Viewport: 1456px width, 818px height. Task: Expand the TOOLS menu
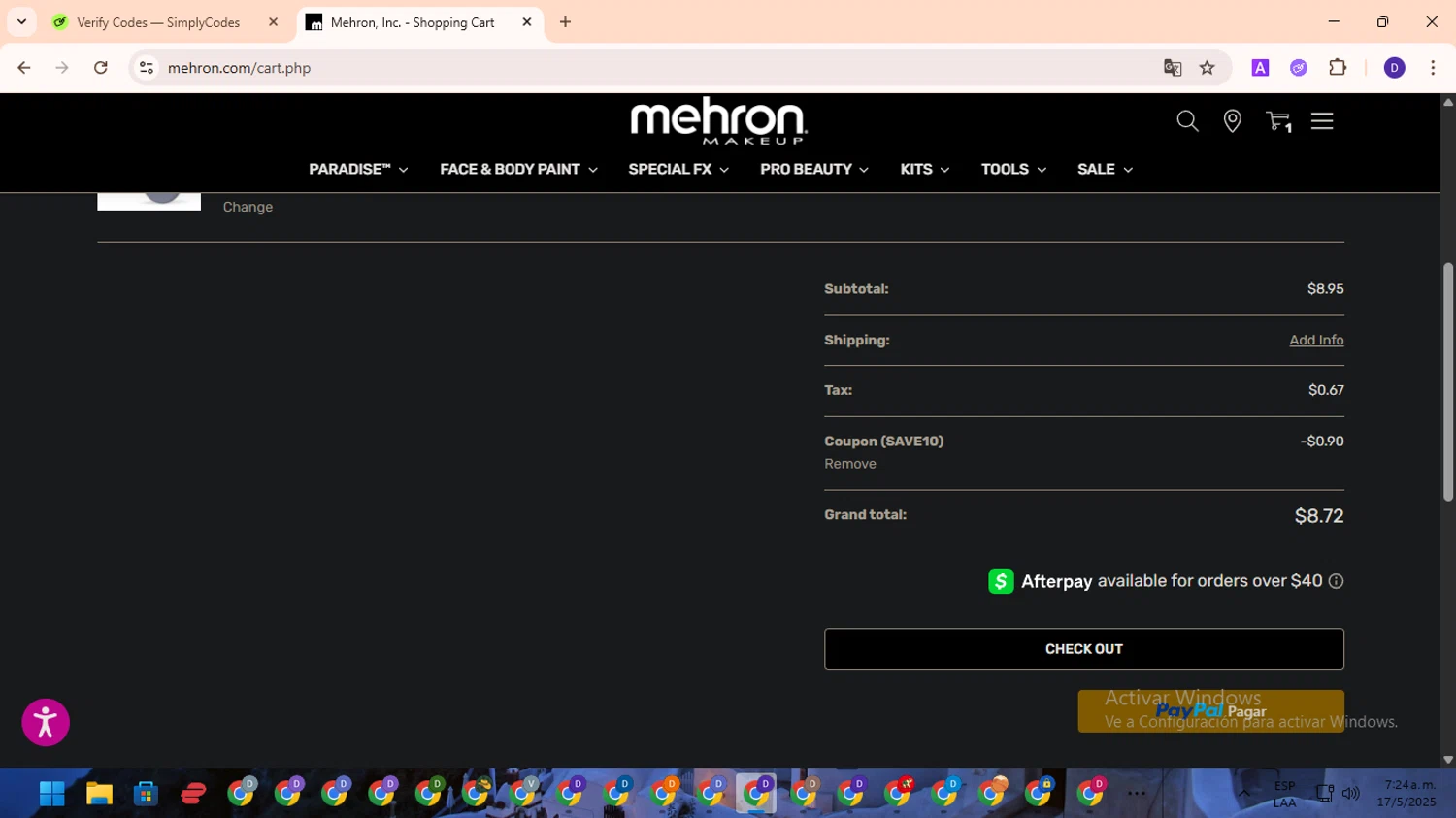tap(1013, 169)
